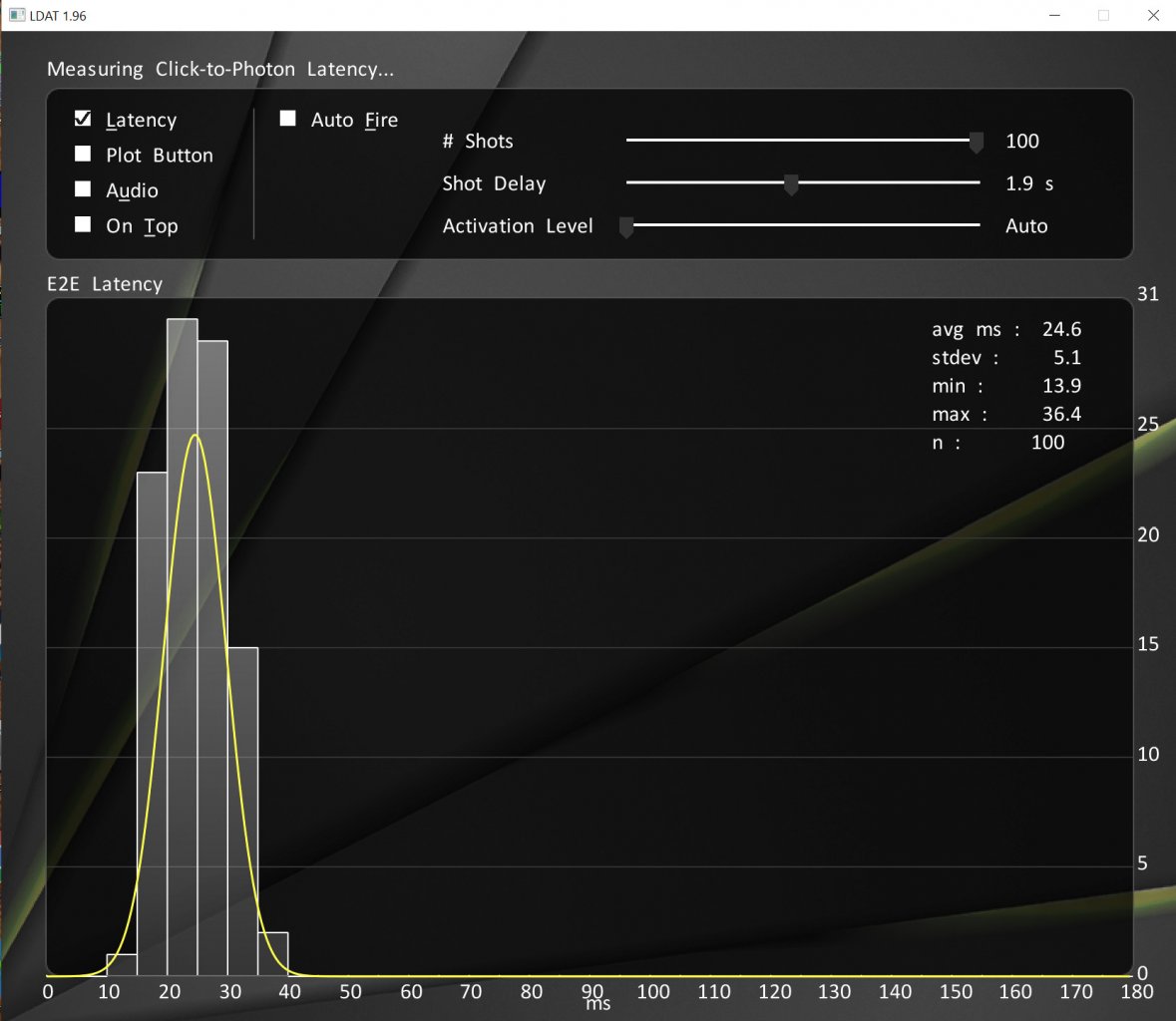The image size is (1176, 1021).
Task: Click the E2E Latency heading
Action: [105, 284]
